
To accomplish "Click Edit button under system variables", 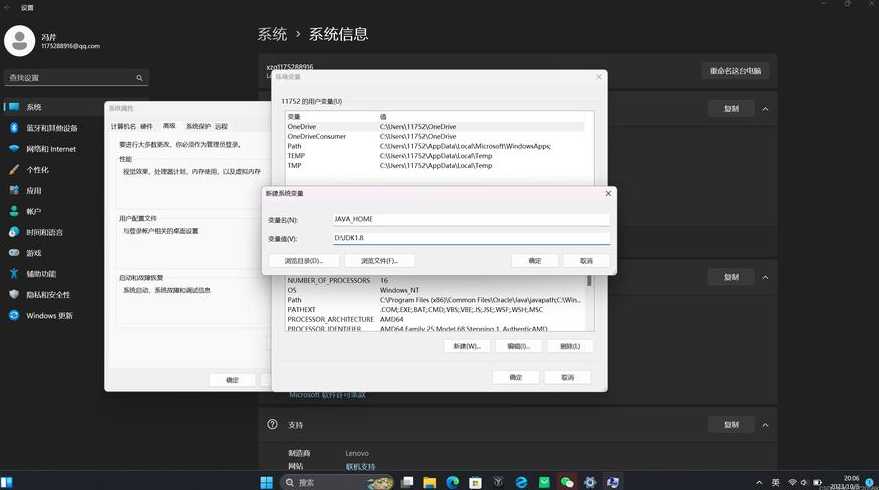I will pyautogui.click(x=519, y=346).
